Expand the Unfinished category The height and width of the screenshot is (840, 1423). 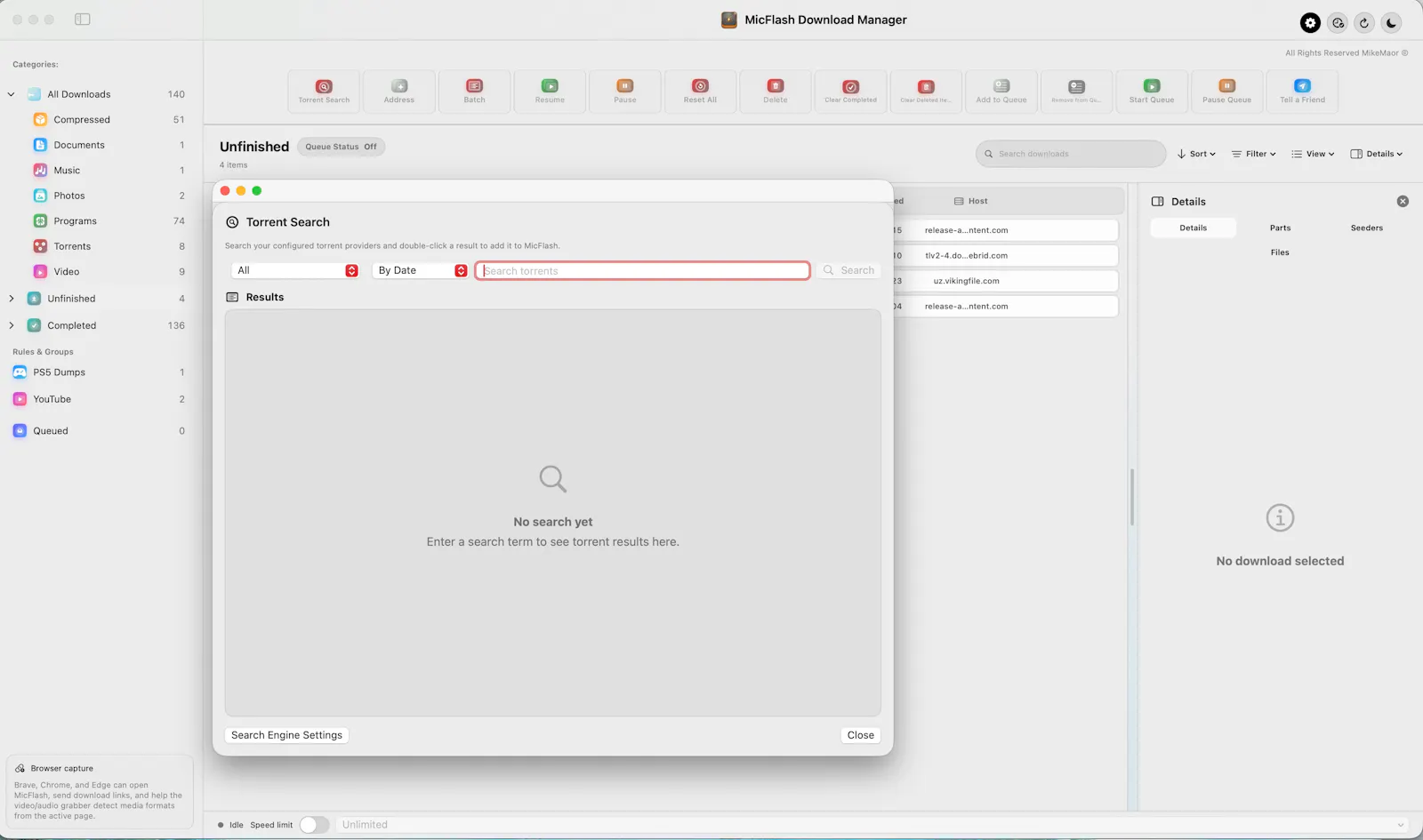click(x=12, y=299)
